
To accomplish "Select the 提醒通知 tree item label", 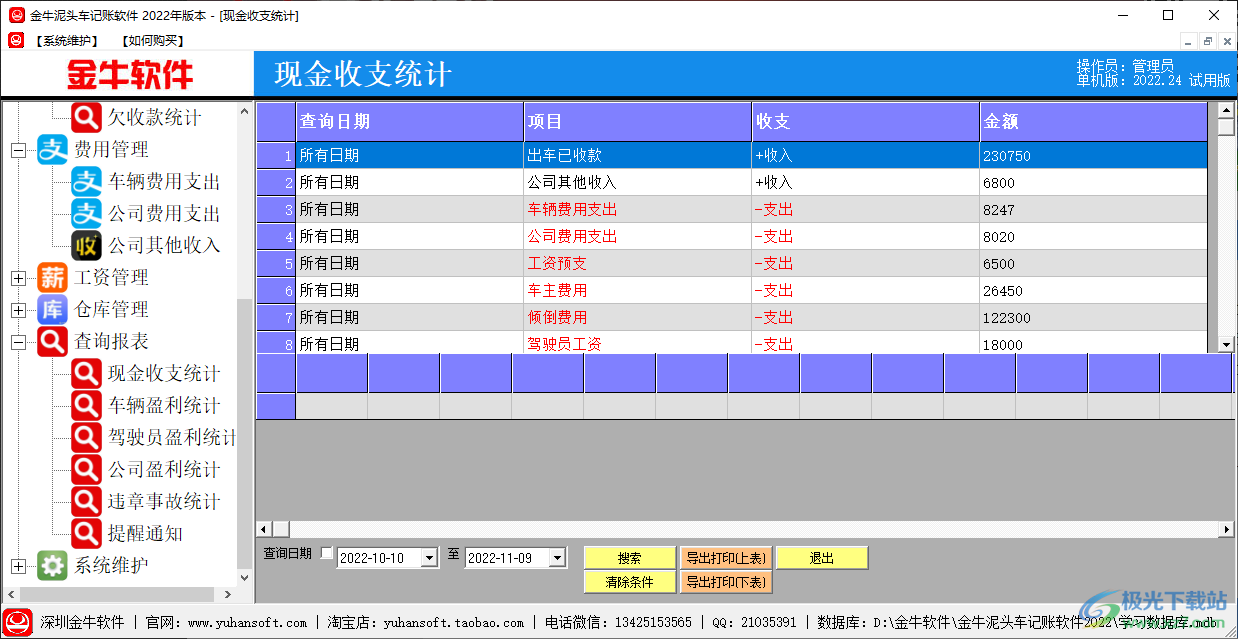I will (x=145, y=534).
